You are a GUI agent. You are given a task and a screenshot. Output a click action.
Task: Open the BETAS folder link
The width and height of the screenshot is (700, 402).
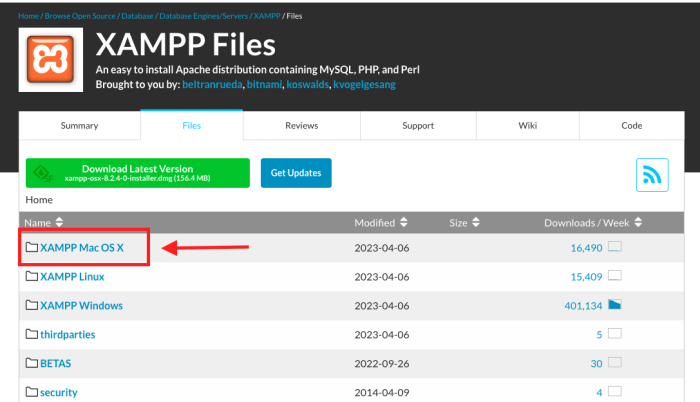55,363
